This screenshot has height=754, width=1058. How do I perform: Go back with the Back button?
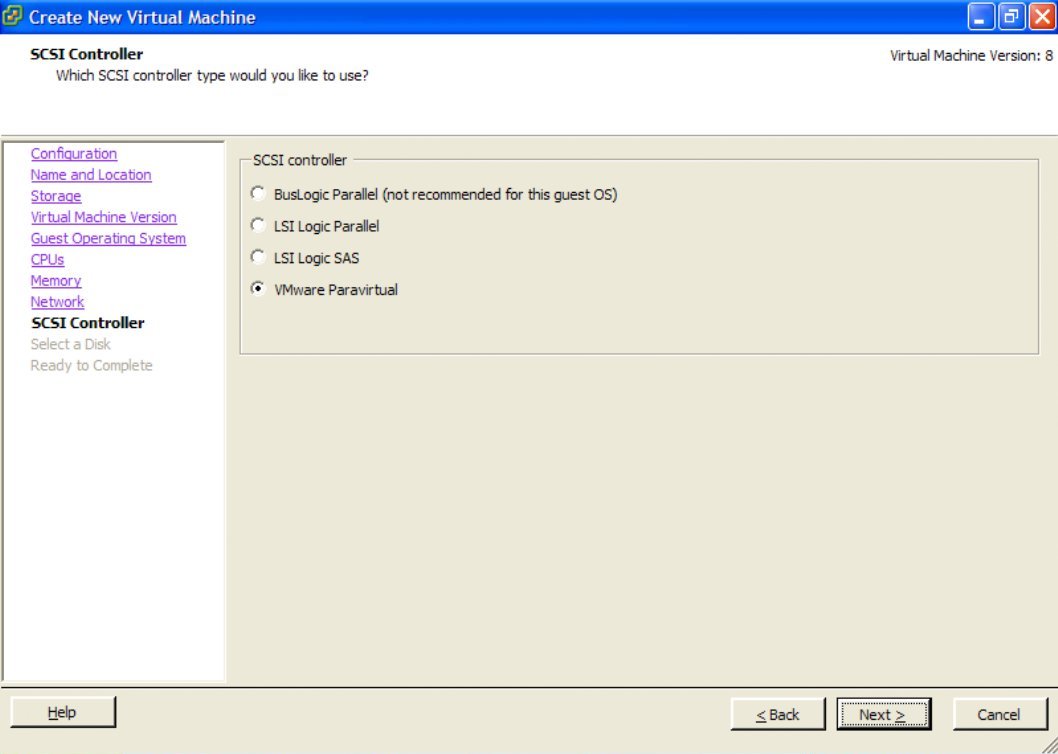point(777,714)
